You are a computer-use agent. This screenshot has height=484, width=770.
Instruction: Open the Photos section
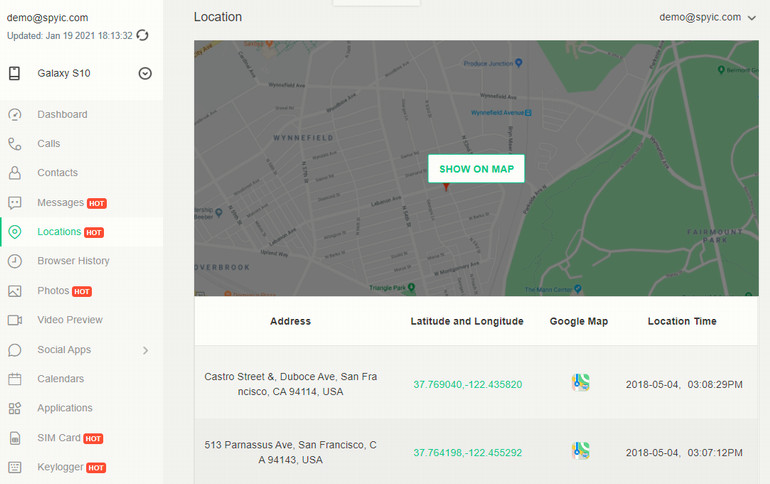tap(53, 291)
